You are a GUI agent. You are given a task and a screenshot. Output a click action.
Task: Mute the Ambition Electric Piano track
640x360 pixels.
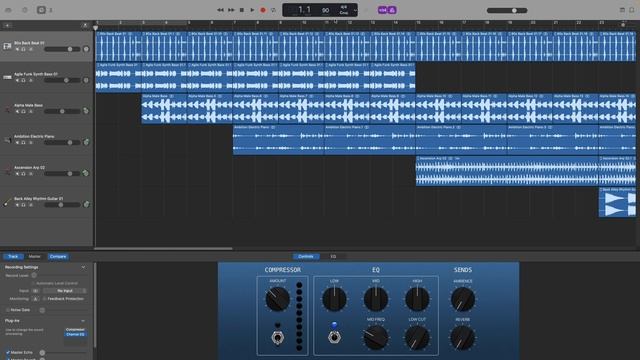click(17, 143)
